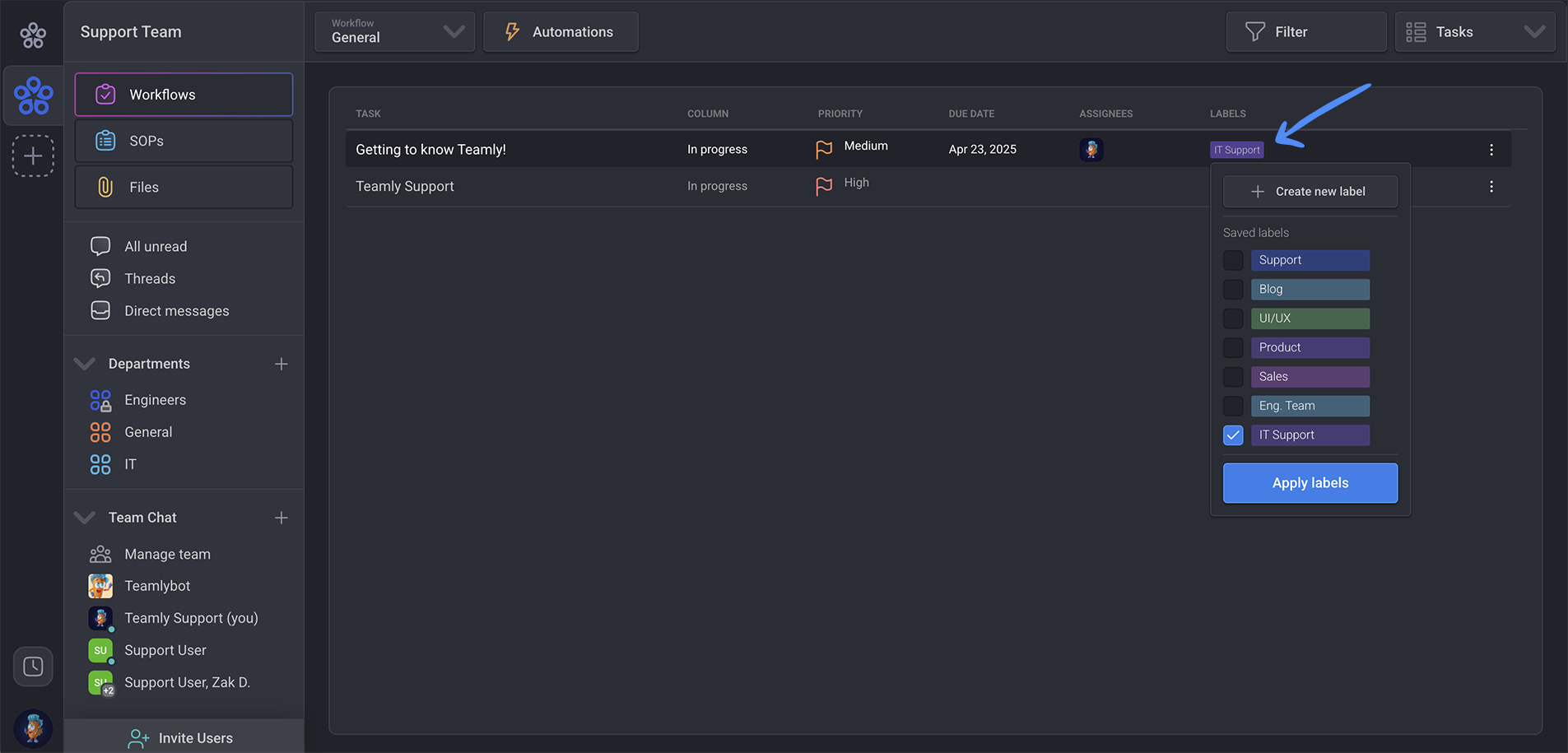Open the Tasks view dropdown

pyautogui.click(x=1475, y=31)
